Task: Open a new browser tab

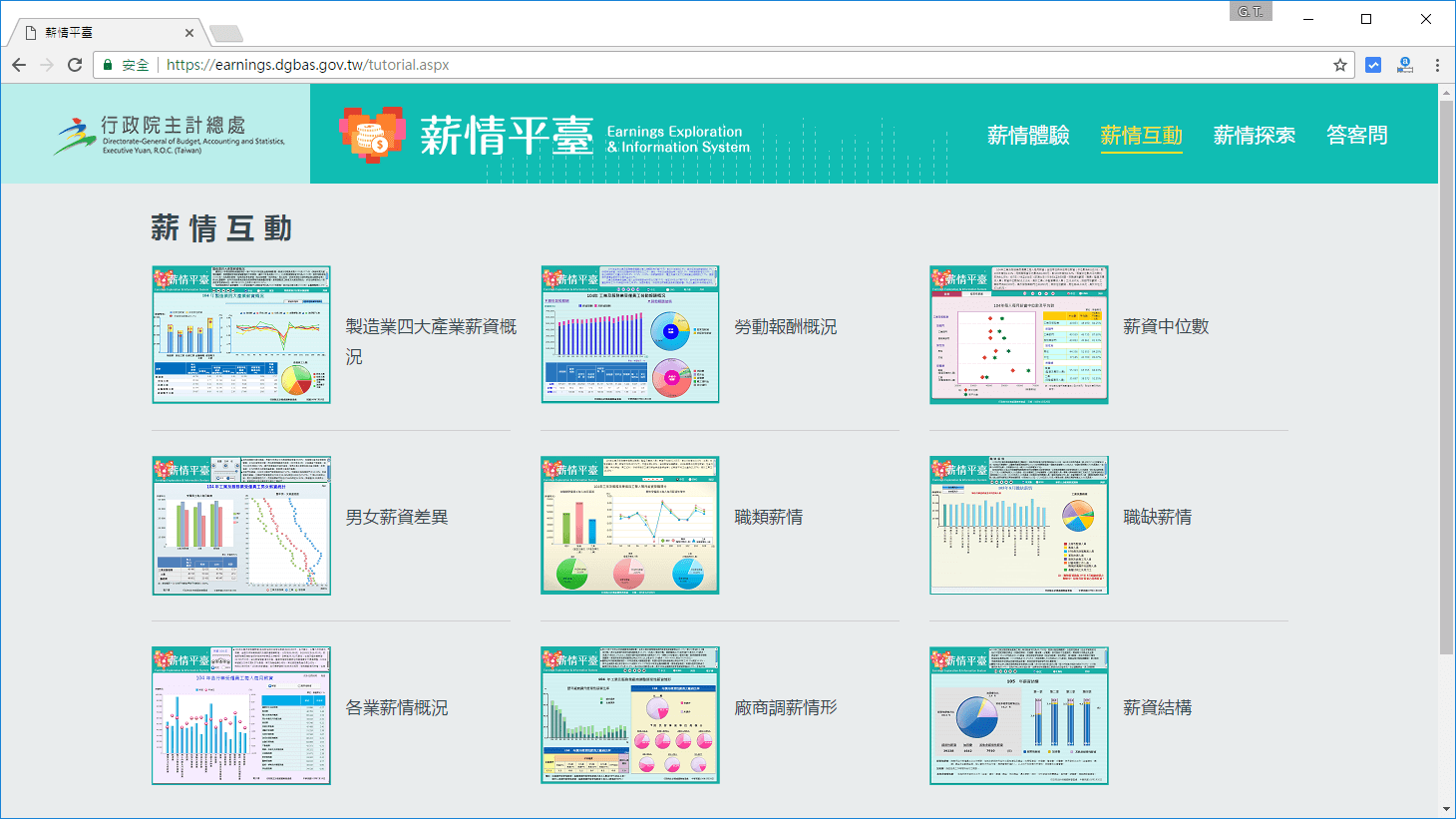Action: coord(226,34)
